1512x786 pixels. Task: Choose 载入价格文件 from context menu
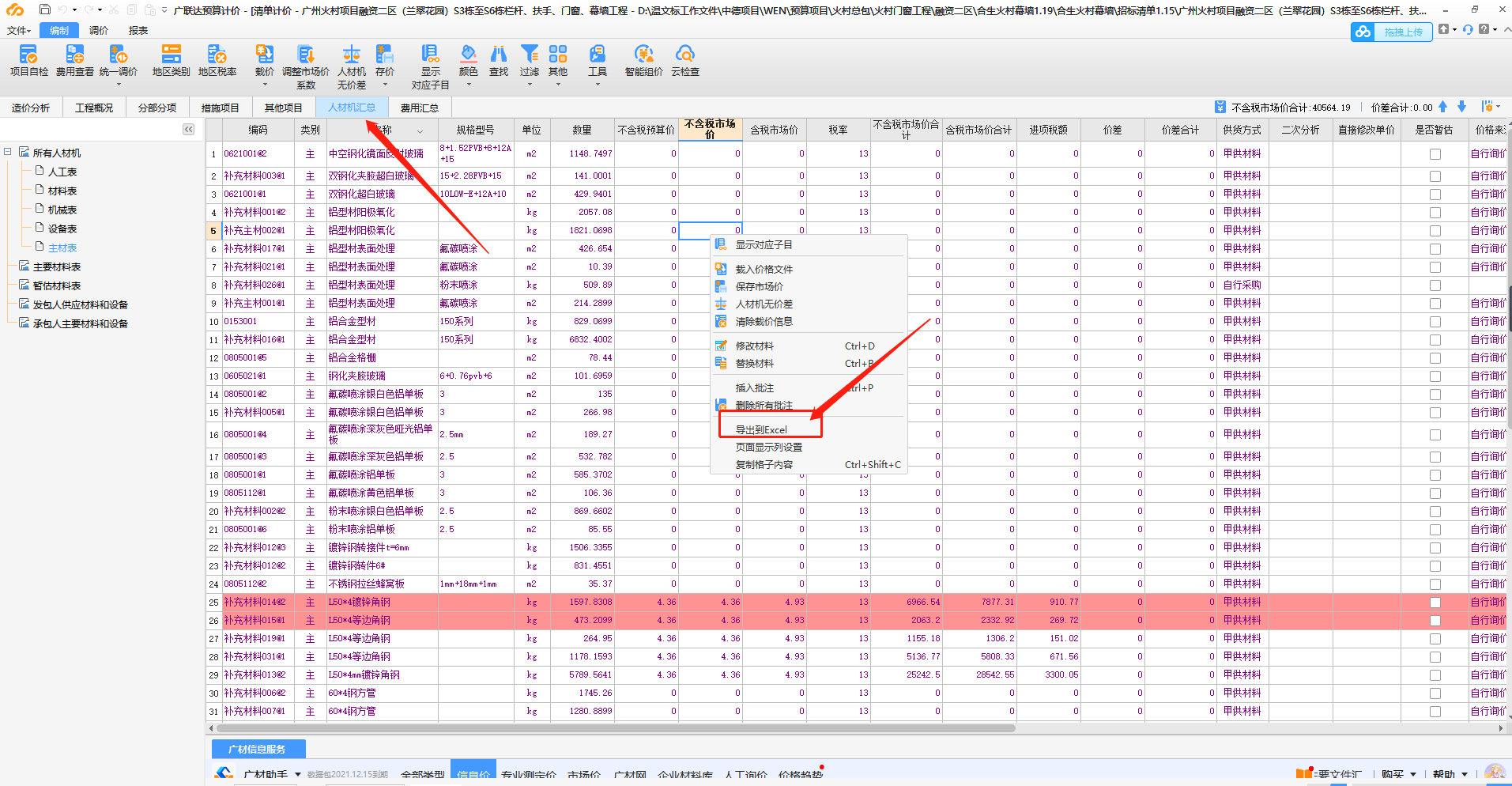pos(764,269)
